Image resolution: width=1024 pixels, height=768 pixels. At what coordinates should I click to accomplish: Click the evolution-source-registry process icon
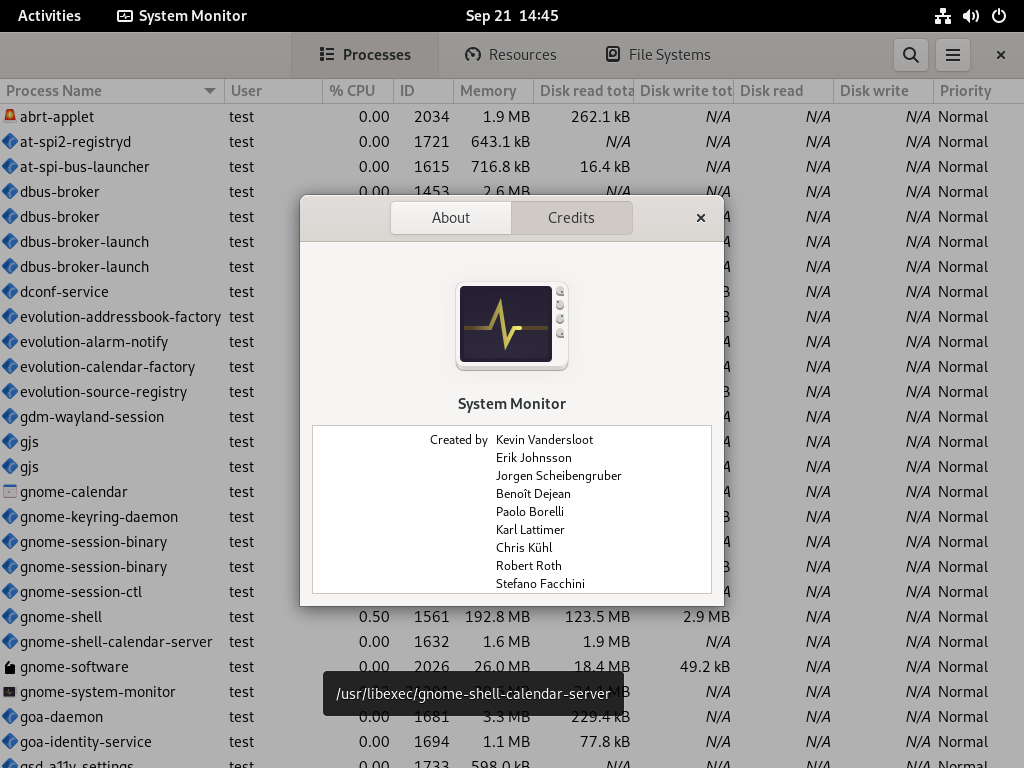(10, 391)
